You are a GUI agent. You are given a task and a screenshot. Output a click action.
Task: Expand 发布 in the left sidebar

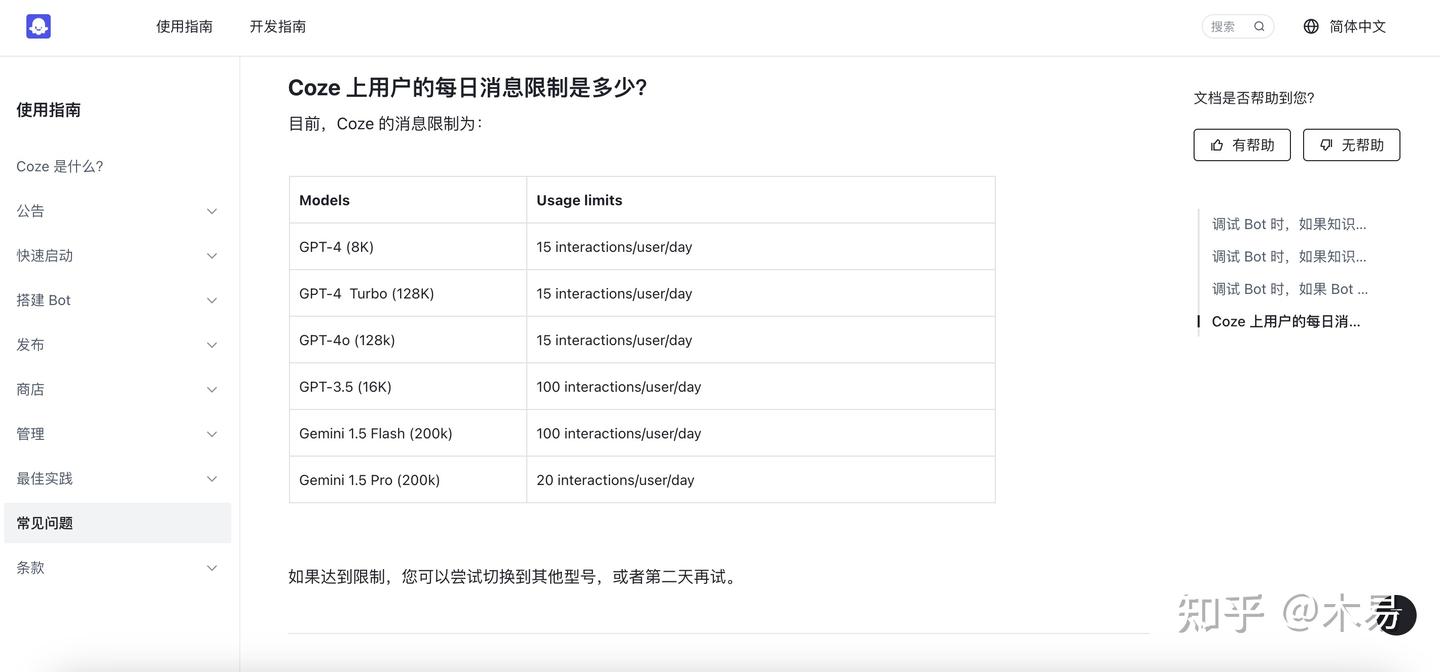pyautogui.click(x=208, y=342)
